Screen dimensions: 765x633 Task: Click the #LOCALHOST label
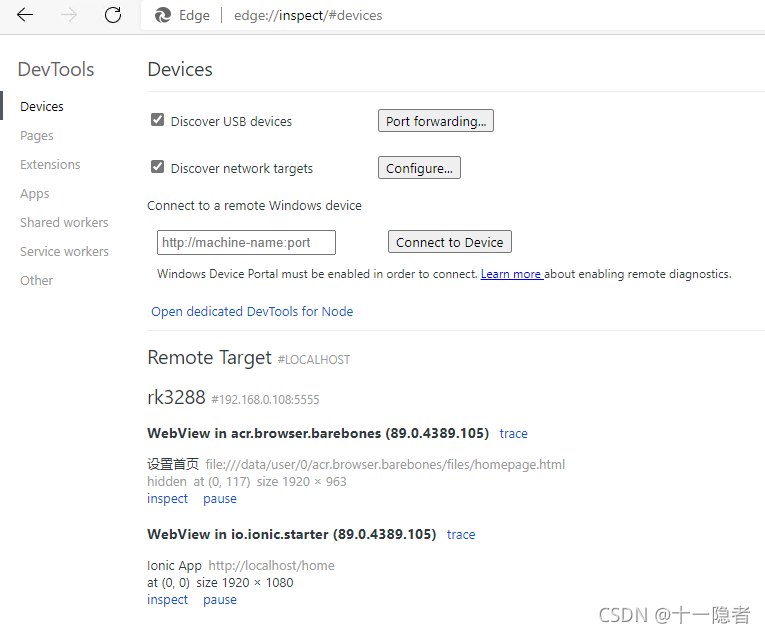pos(314,360)
